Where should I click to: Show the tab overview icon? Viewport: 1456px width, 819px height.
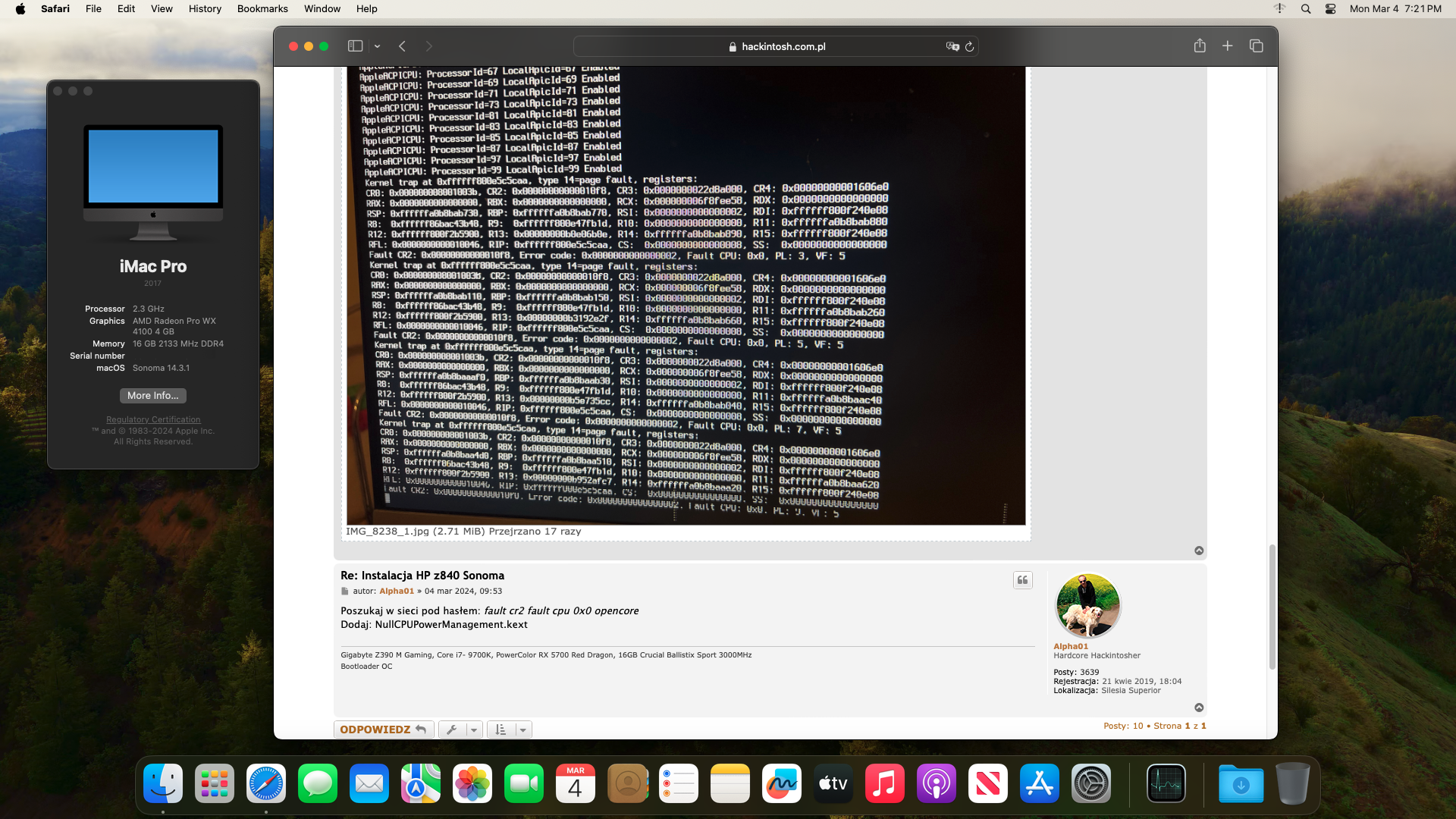1256,46
